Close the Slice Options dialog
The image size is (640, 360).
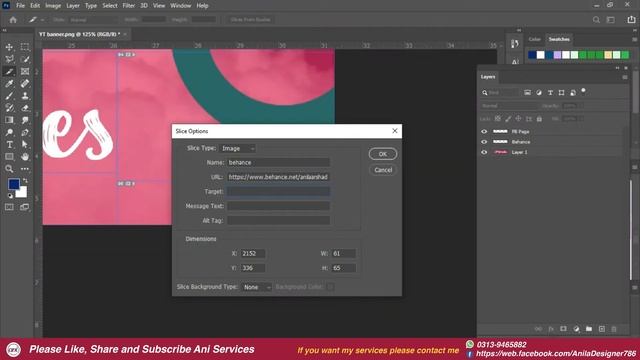point(394,131)
